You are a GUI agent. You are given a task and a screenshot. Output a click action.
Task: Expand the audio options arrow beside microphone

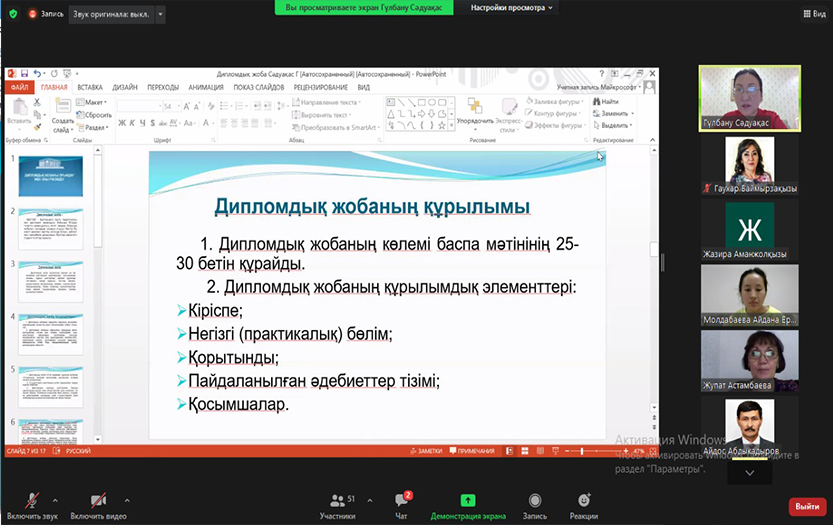(x=55, y=498)
